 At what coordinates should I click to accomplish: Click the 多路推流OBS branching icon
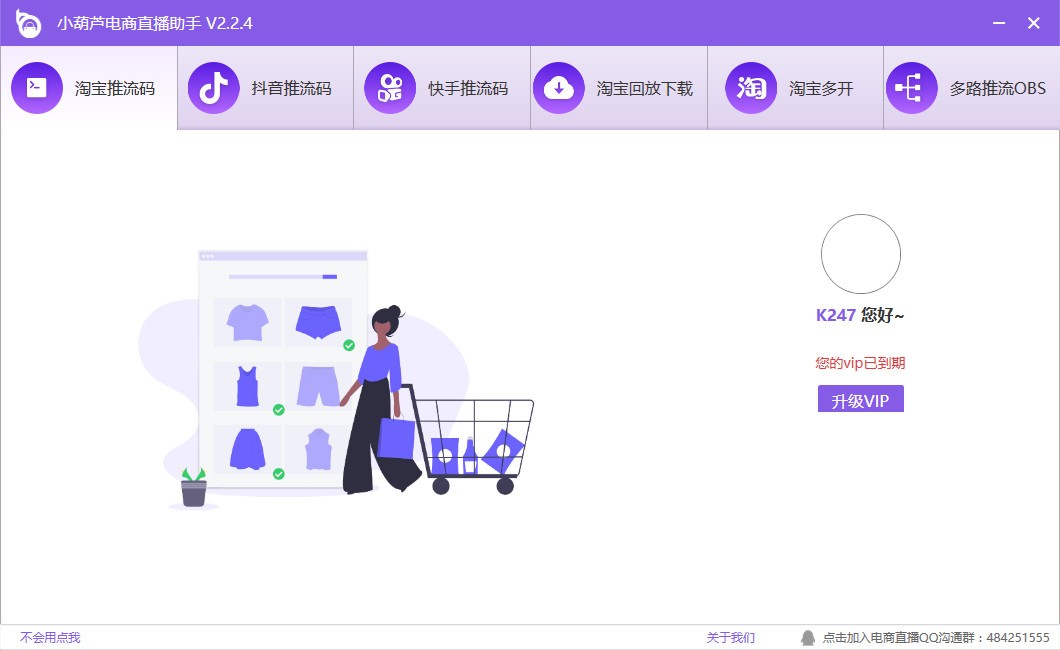pyautogui.click(x=911, y=88)
